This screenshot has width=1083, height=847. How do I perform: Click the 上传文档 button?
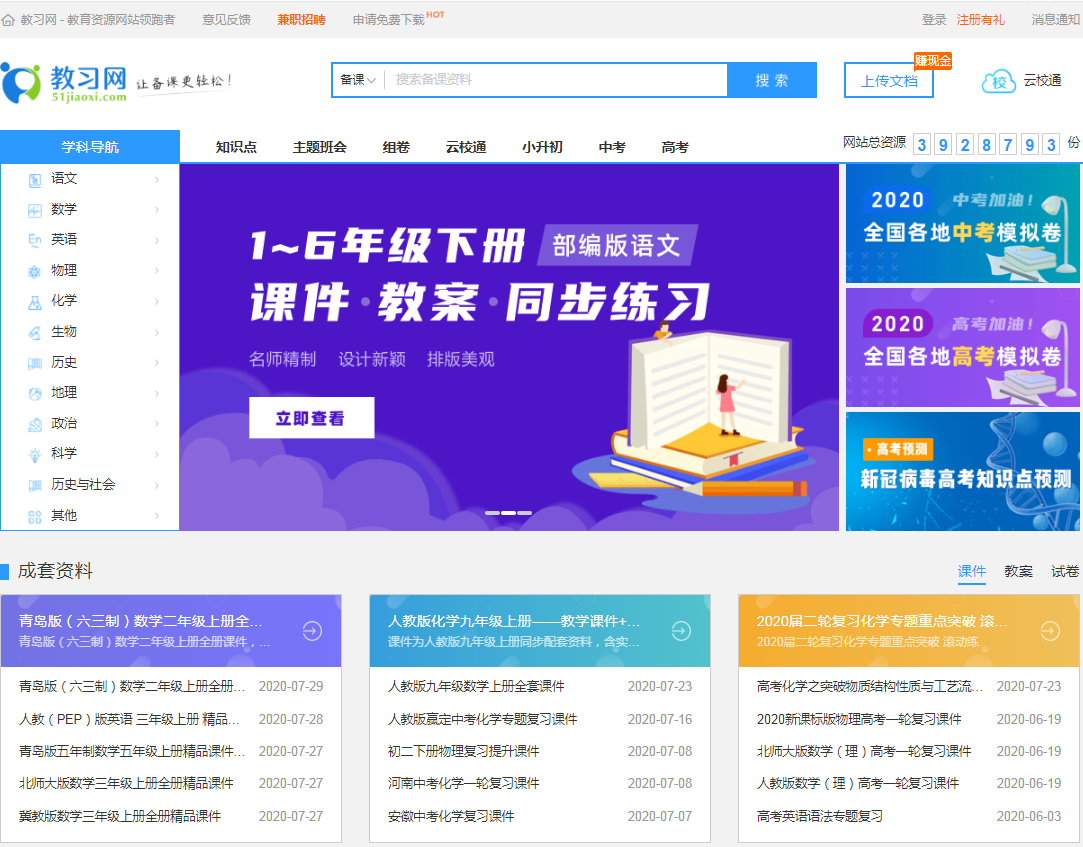point(889,81)
